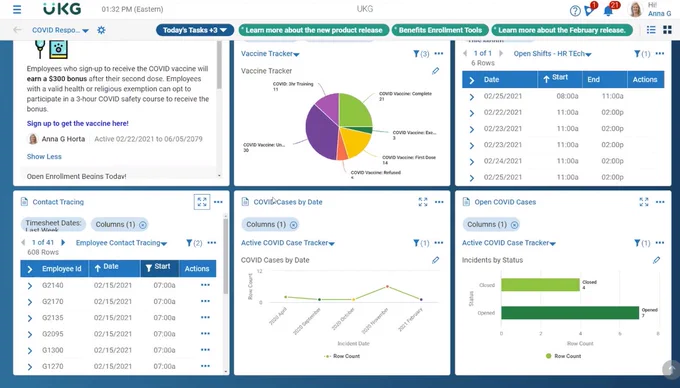Click the Show Less link
This screenshot has width=680, height=388.
pyautogui.click(x=44, y=157)
